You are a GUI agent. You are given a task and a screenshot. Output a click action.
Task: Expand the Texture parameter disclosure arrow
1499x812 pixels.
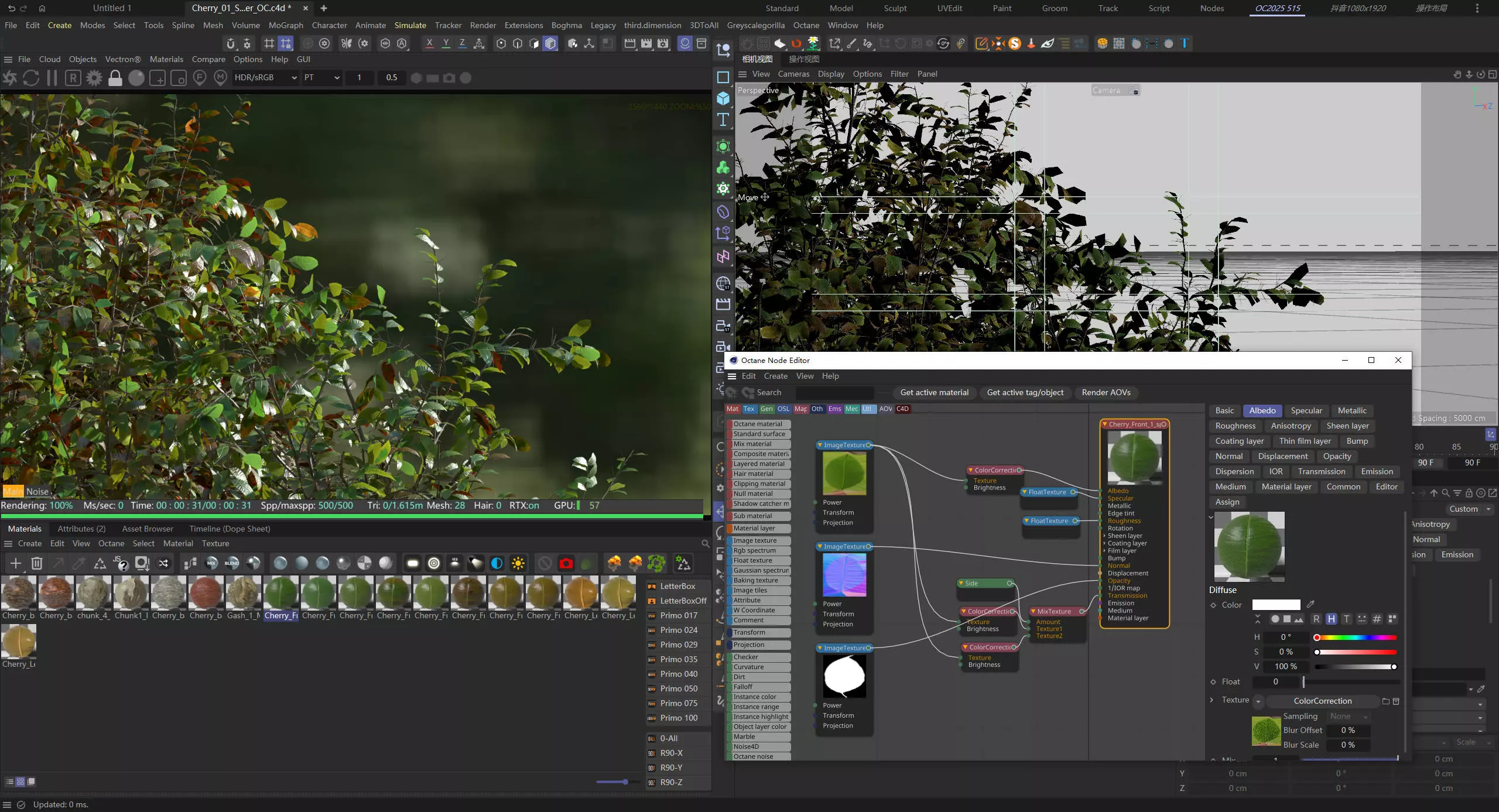[x=1211, y=700]
